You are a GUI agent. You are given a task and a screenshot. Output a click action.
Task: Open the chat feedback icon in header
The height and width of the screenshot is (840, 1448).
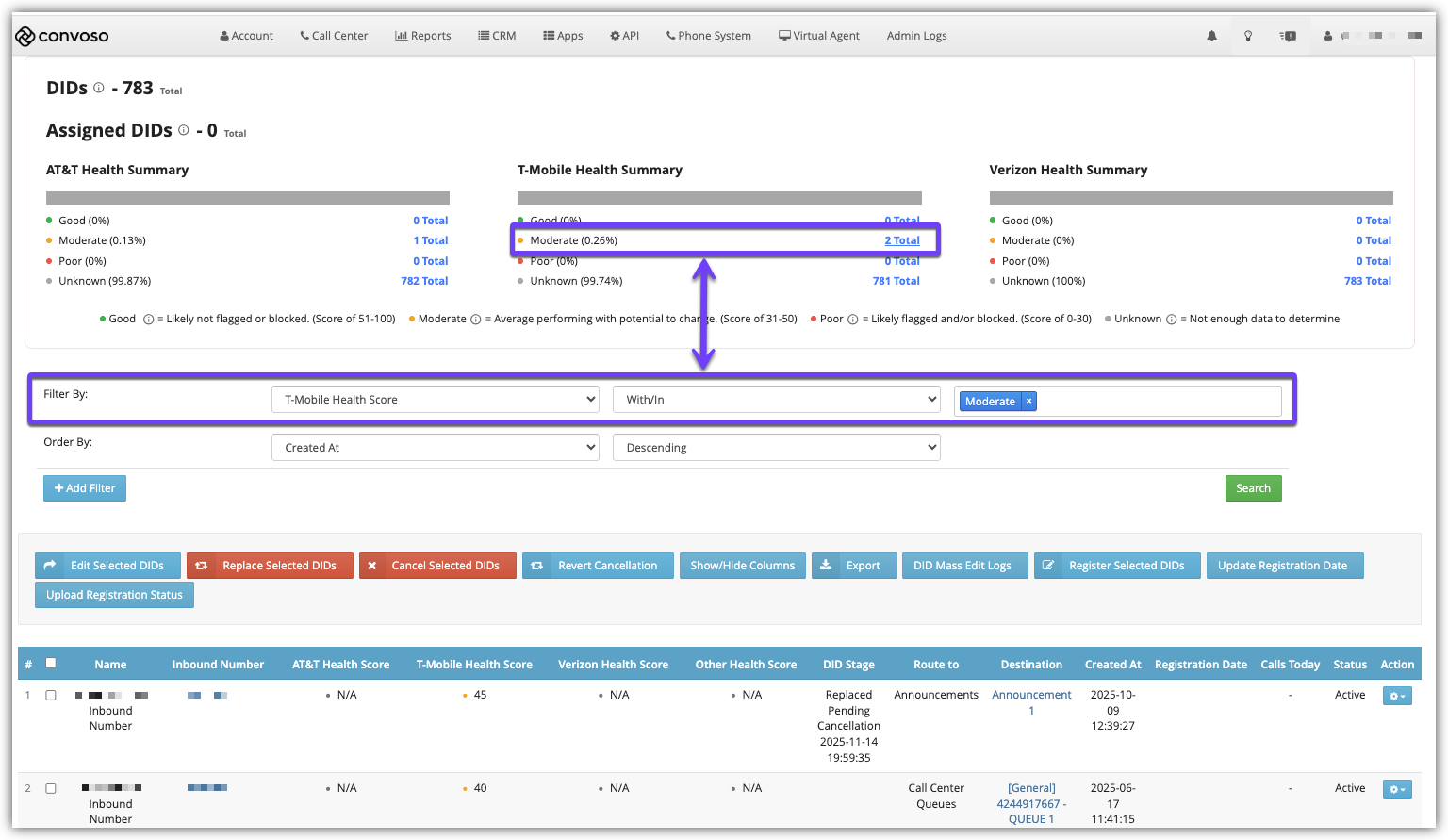[1288, 36]
